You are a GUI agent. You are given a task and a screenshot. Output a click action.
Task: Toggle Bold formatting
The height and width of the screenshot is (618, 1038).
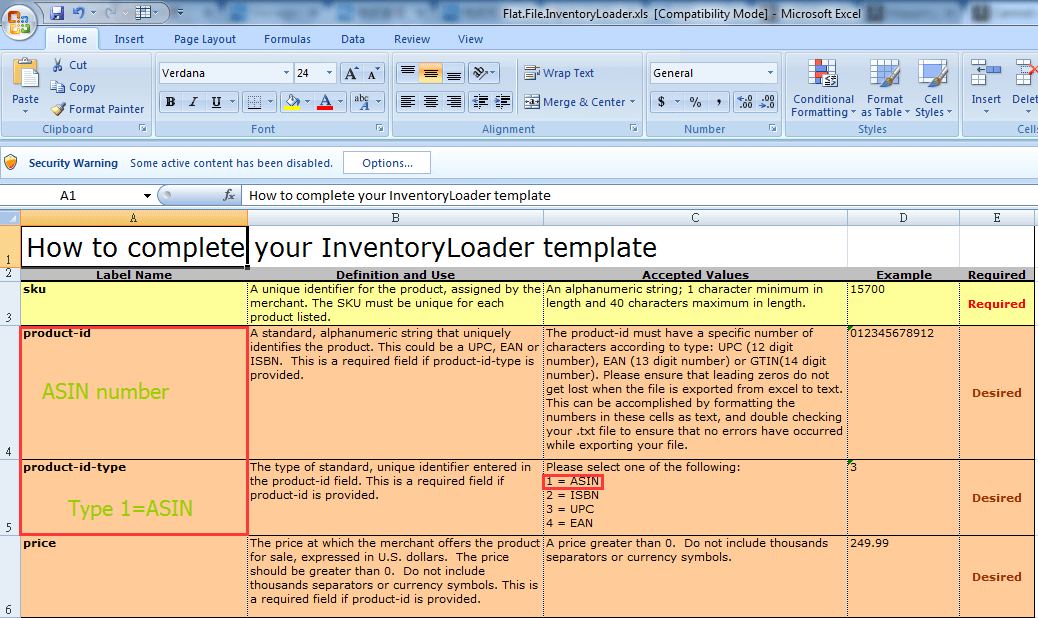point(171,102)
